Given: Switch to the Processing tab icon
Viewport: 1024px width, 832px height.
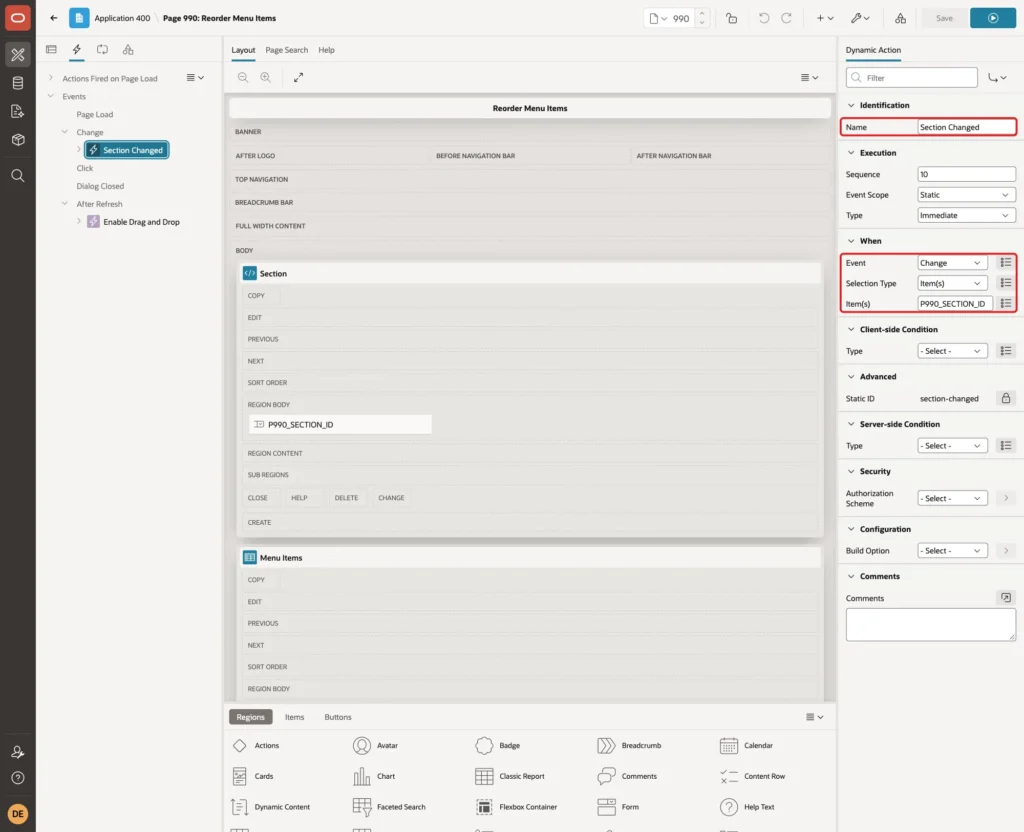Looking at the screenshot, I should [x=103, y=50].
